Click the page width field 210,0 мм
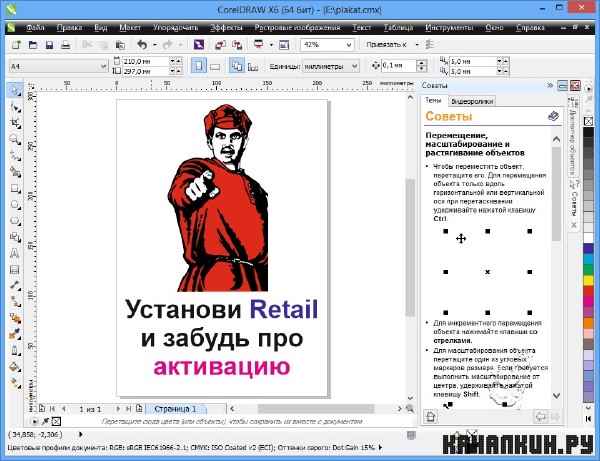The image size is (600, 461). tap(145, 61)
